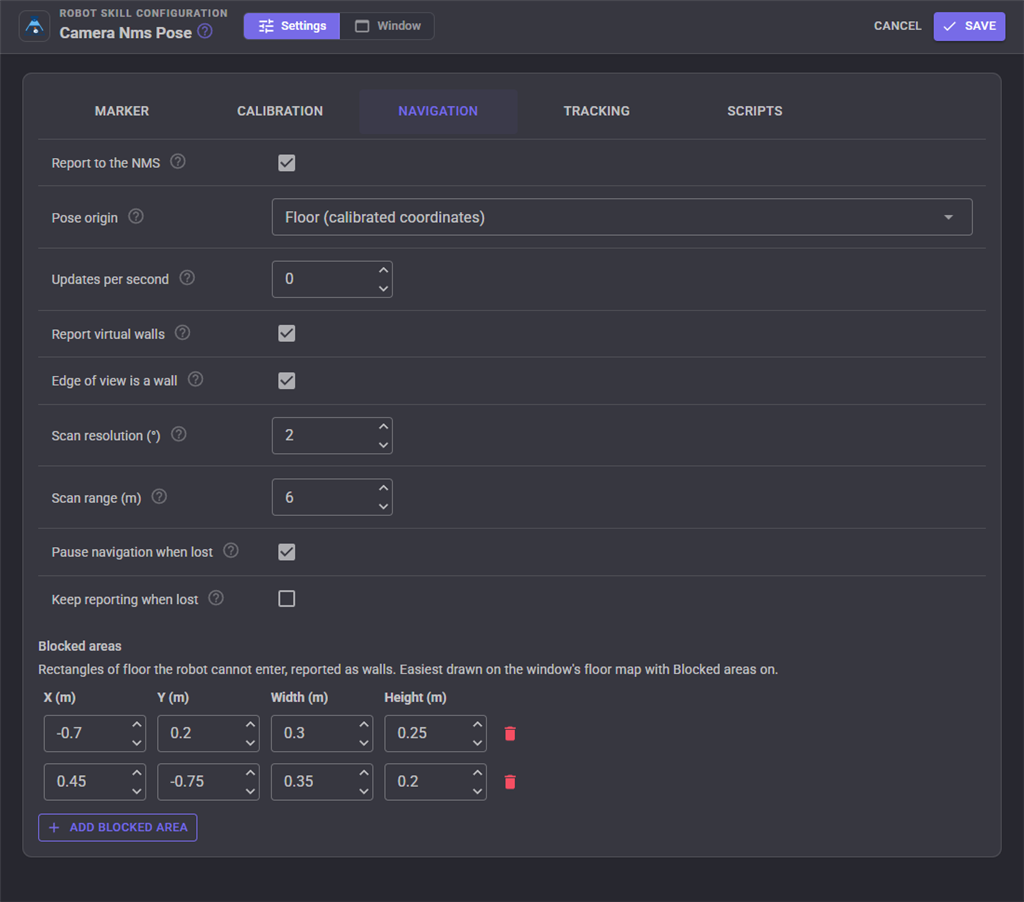
Task: Open help icon for Updates per second
Action: (x=187, y=278)
